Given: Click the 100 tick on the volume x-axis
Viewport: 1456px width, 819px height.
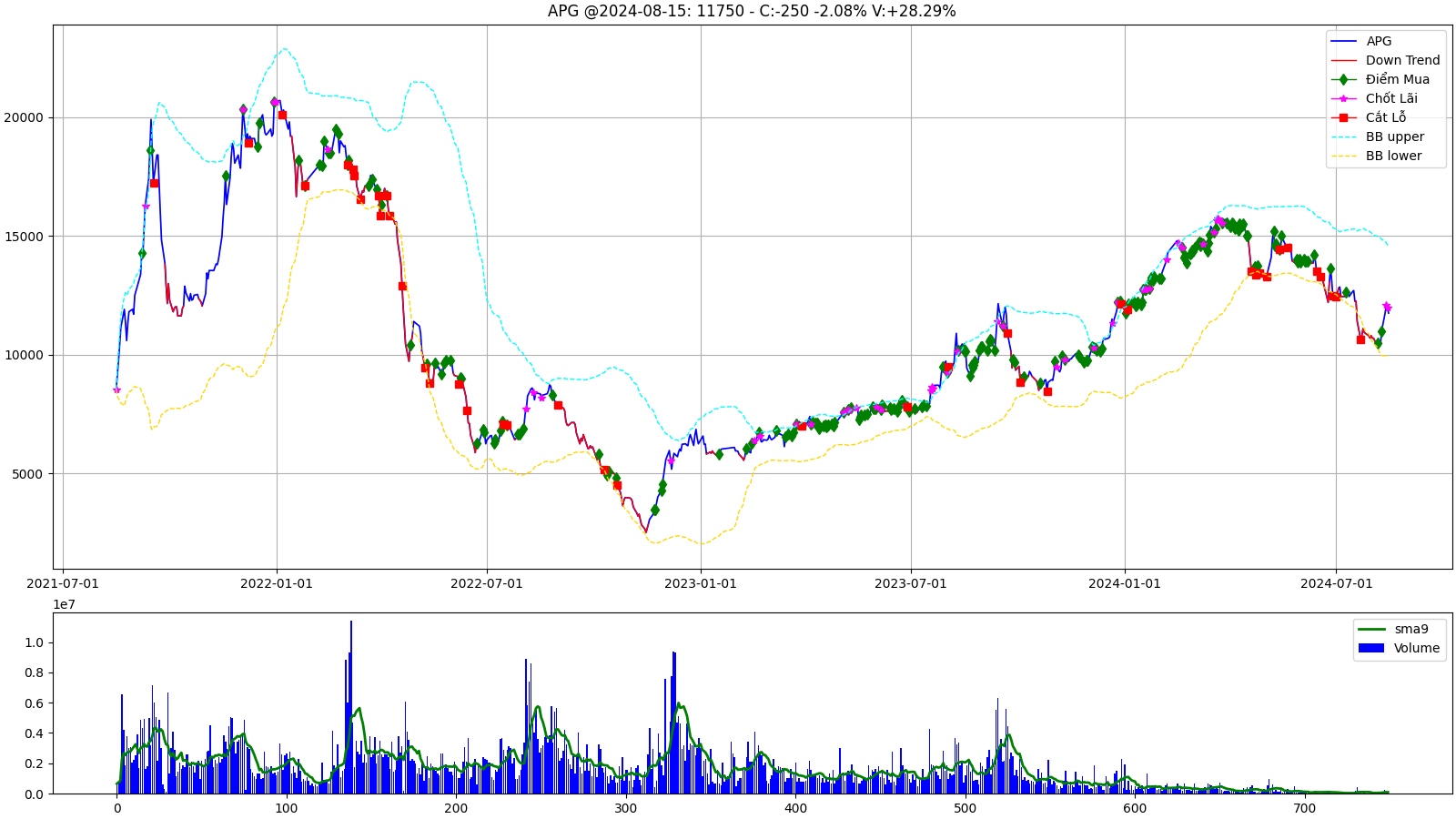Looking at the screenshot, I should 287,808.
